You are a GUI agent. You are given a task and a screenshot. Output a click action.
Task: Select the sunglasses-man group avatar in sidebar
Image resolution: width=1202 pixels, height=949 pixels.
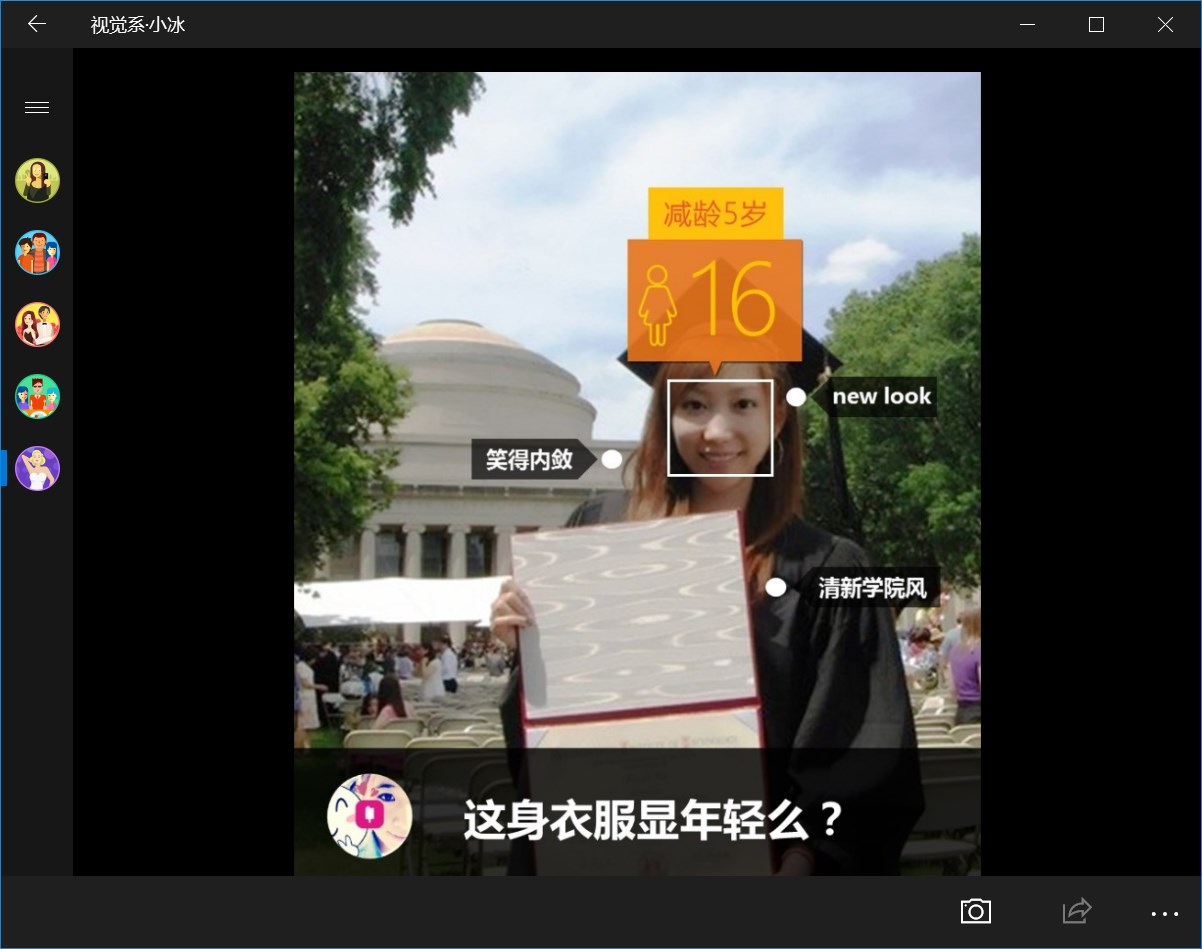click(37, 396)
